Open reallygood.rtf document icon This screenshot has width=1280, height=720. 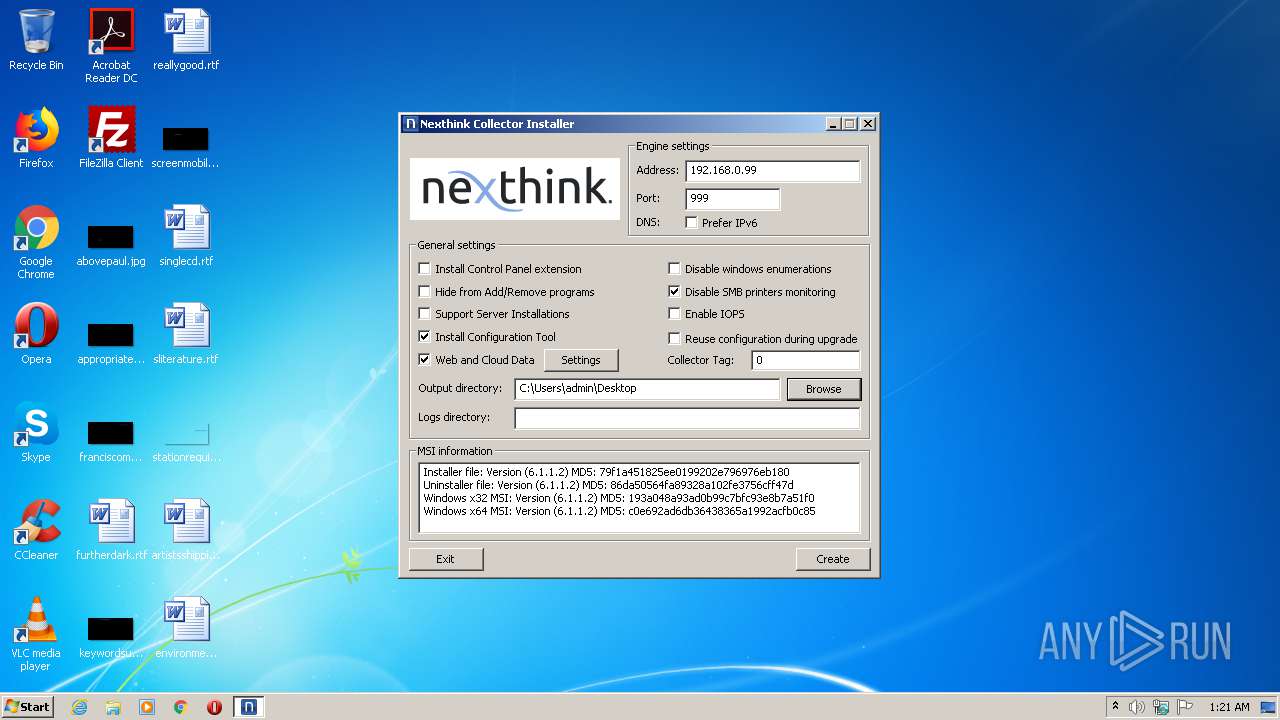pos(186,40)
